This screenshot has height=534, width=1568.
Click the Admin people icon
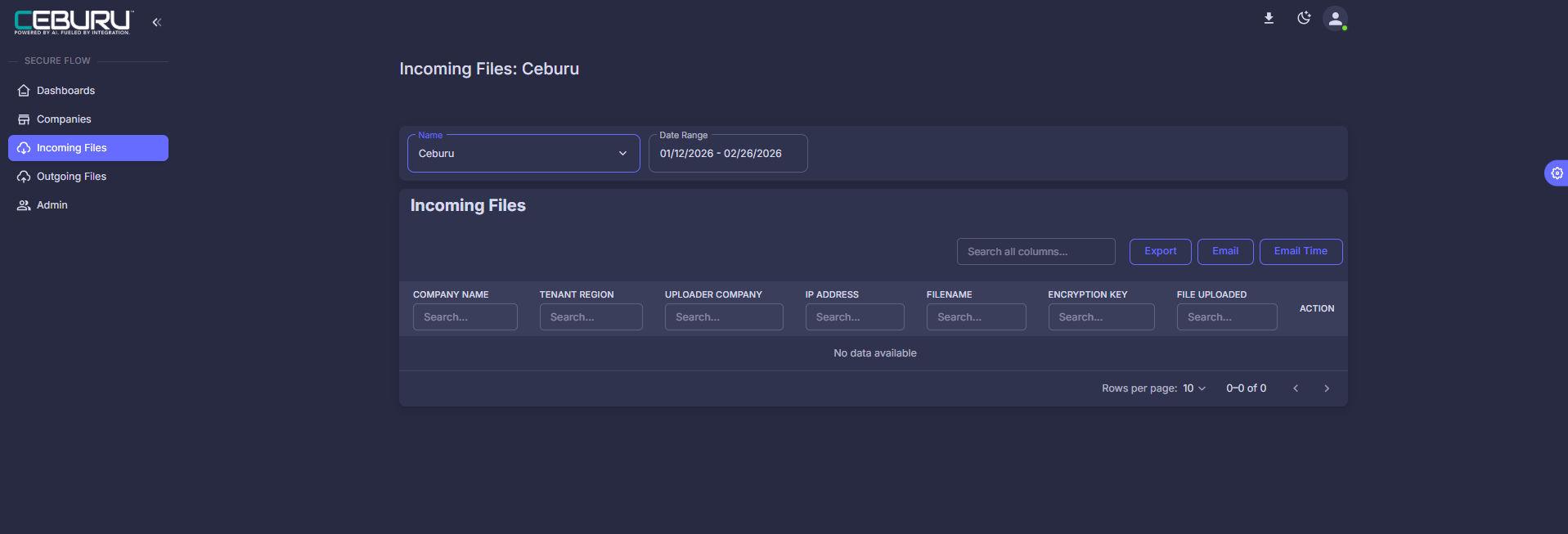[24, 205]
